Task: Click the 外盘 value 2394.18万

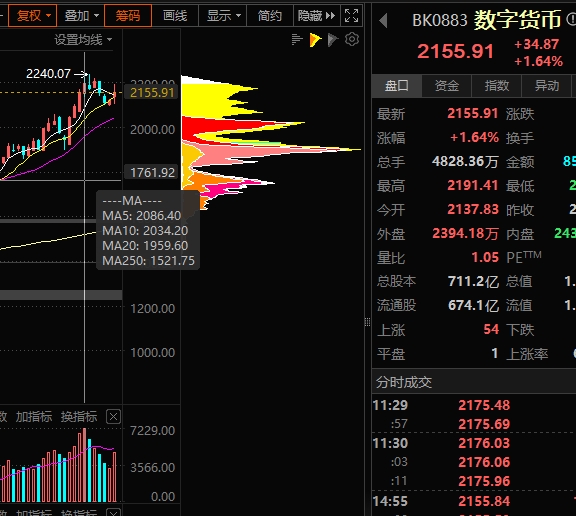Action: 465,234
